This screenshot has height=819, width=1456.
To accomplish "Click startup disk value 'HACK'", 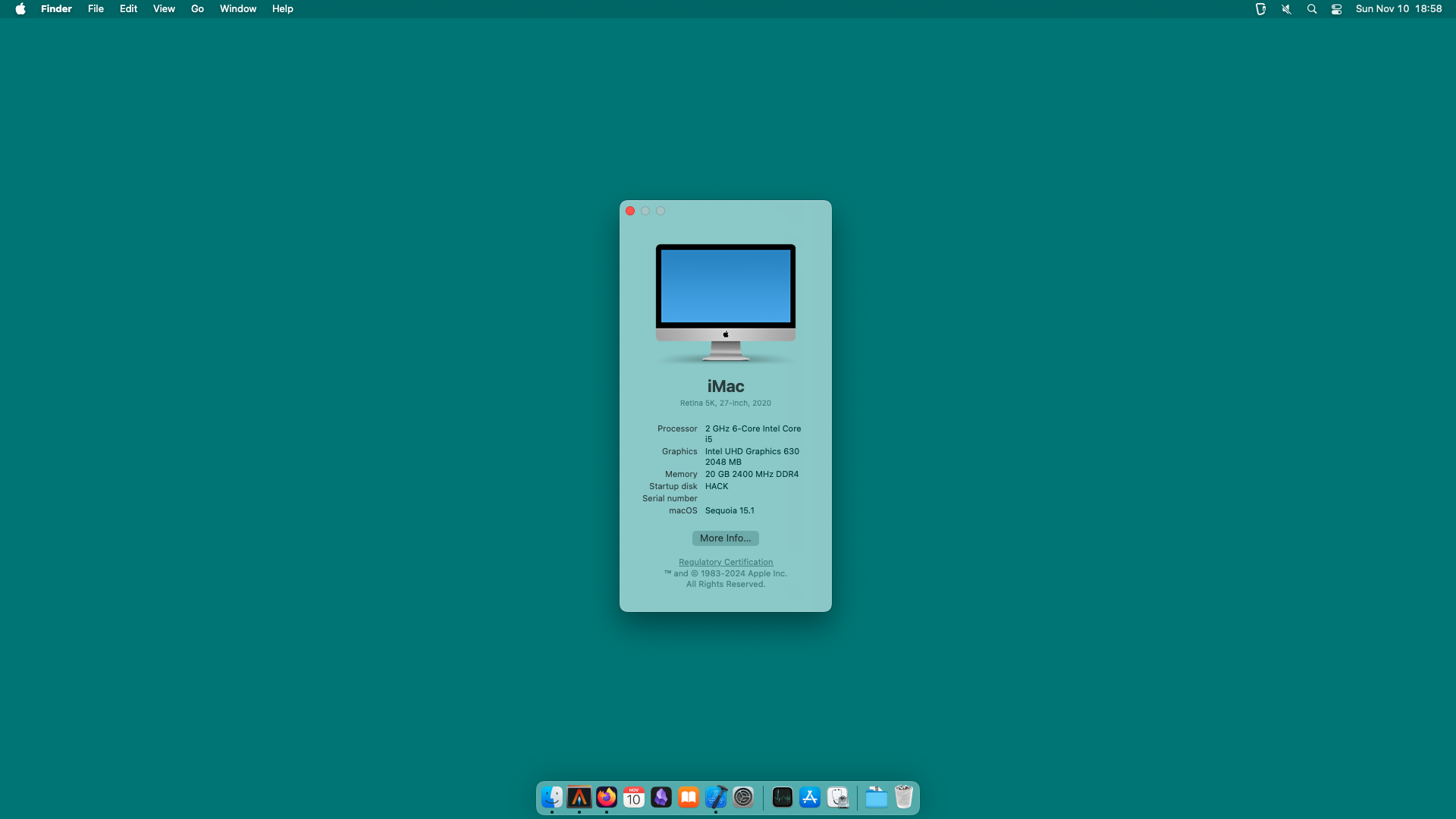I will (717, 486).
